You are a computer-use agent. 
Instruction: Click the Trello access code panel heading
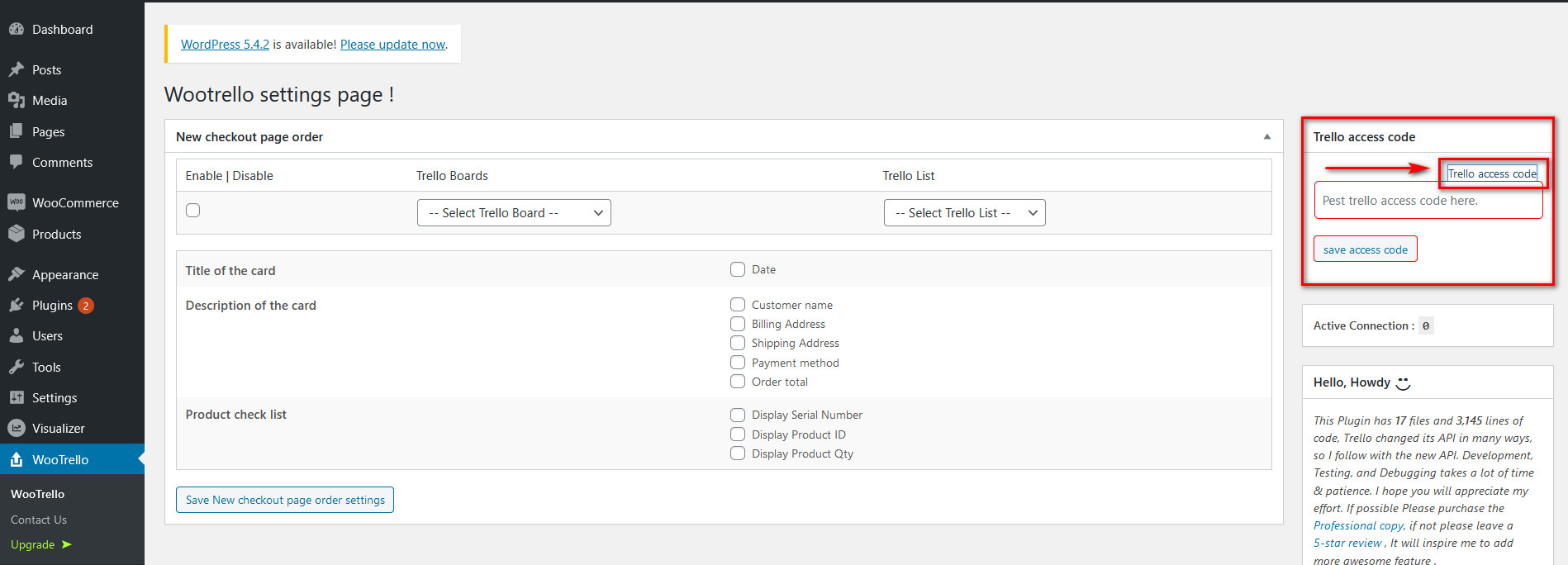(x=1364, y=137)
